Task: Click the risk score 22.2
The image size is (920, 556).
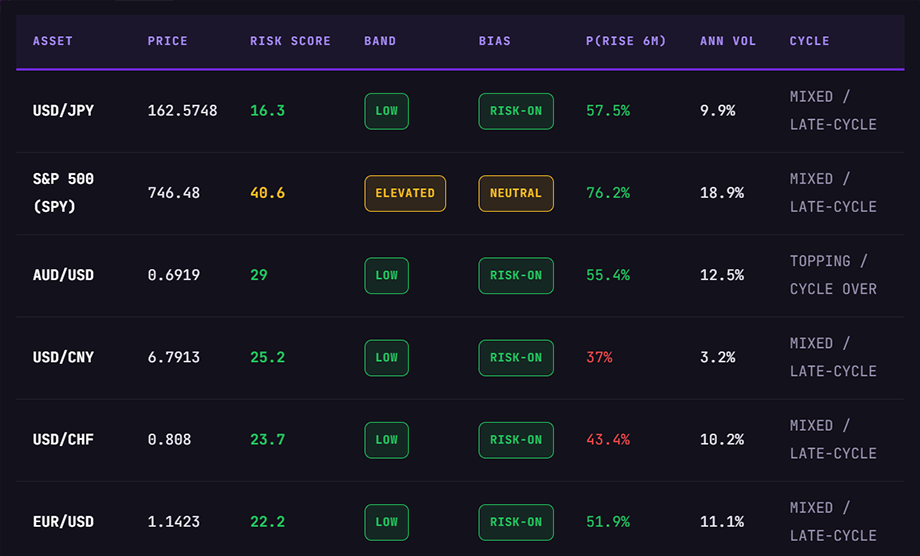Action: (x=268, y=521)
